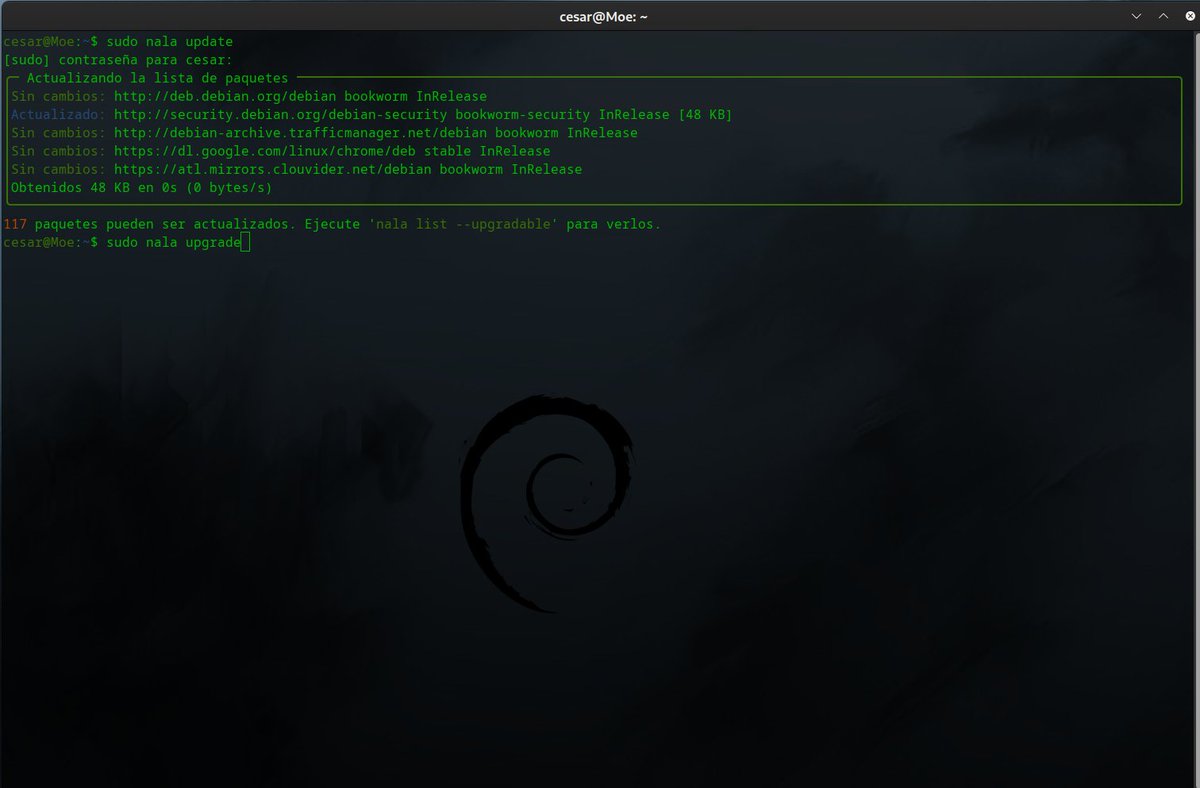
Task: Click the atl.mirrors.clouvider.net repository URL
Action: [272, 169]
